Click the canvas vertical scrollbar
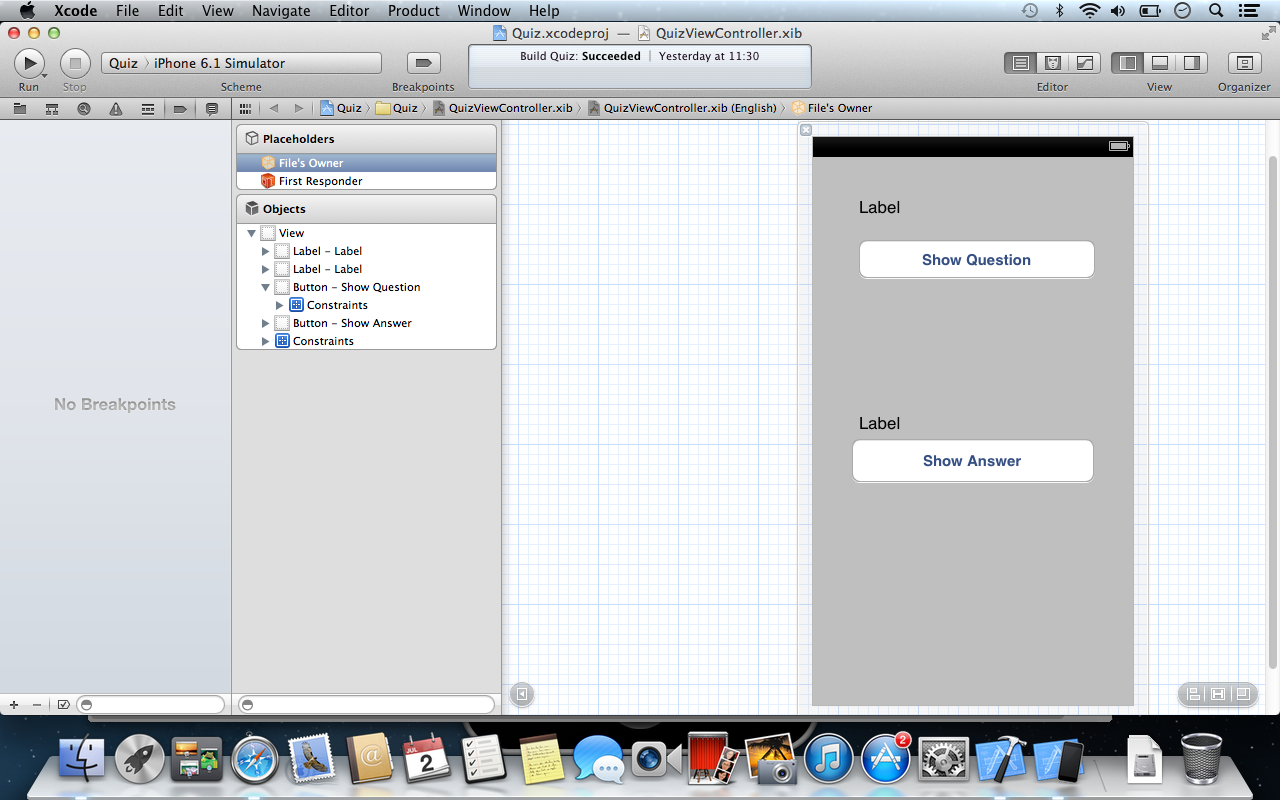This screenshot has height=800, width=1280. tap(1273, 412)
